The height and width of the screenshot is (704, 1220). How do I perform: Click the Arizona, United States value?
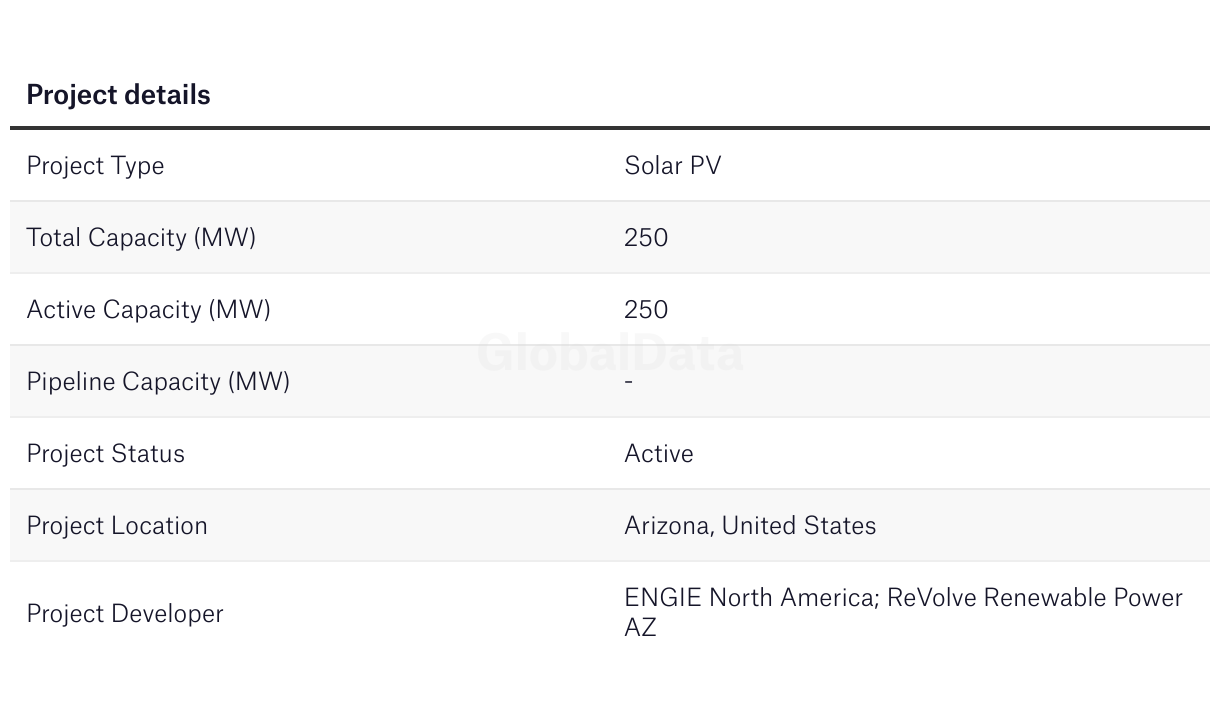tap(750, 526)
